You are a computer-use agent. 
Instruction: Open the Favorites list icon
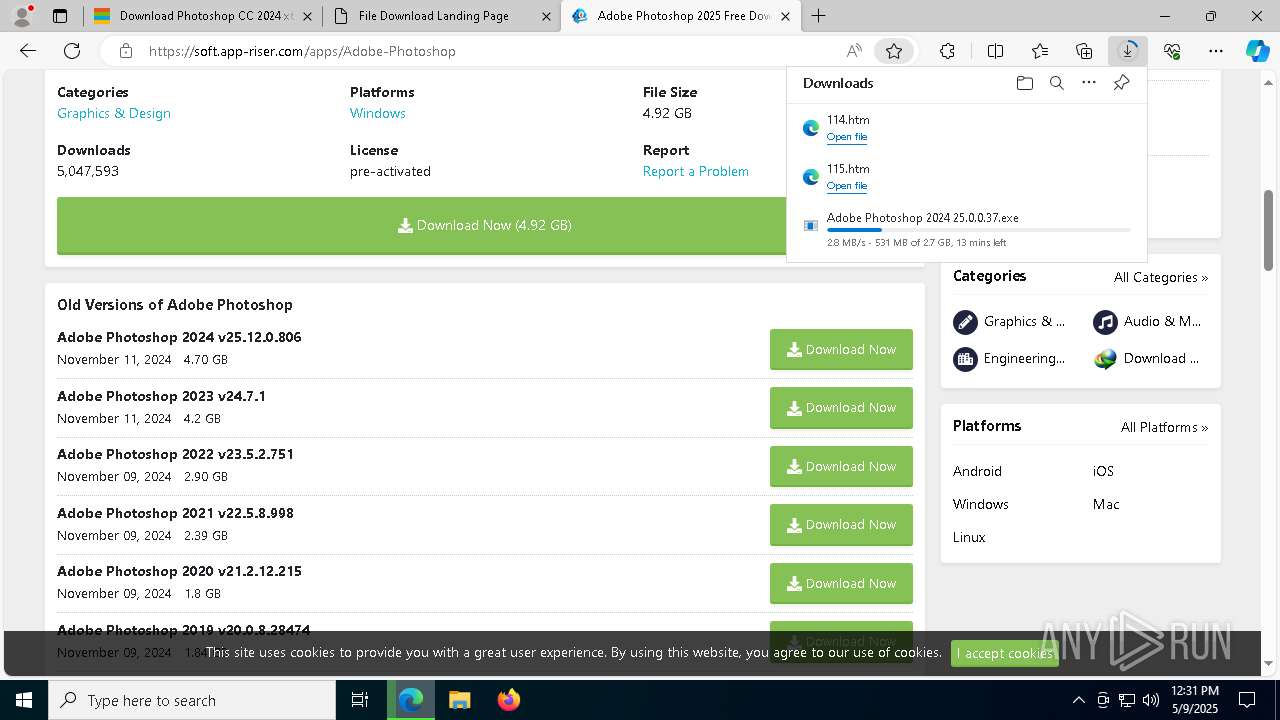coord(1040,51)
